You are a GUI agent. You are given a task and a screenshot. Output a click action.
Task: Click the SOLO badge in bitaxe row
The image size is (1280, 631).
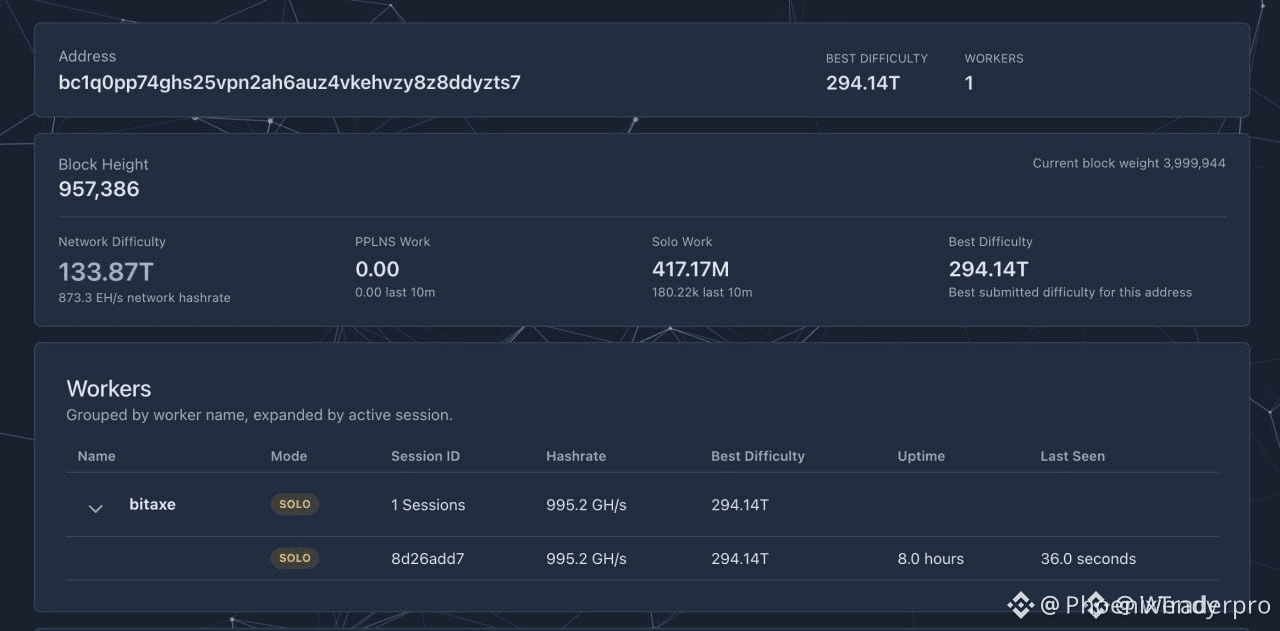295,505
